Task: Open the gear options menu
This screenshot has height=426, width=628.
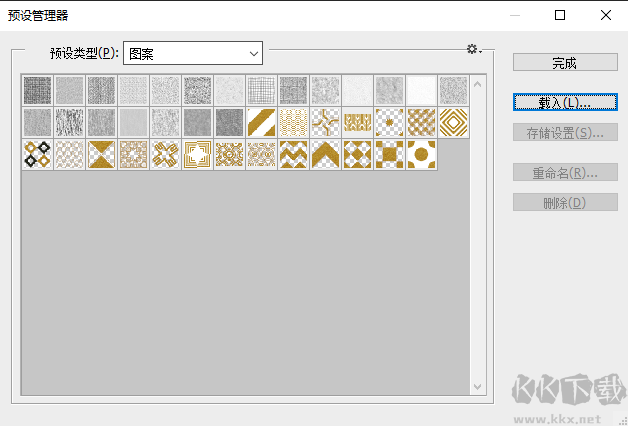Action: click(x=474, y=49)
